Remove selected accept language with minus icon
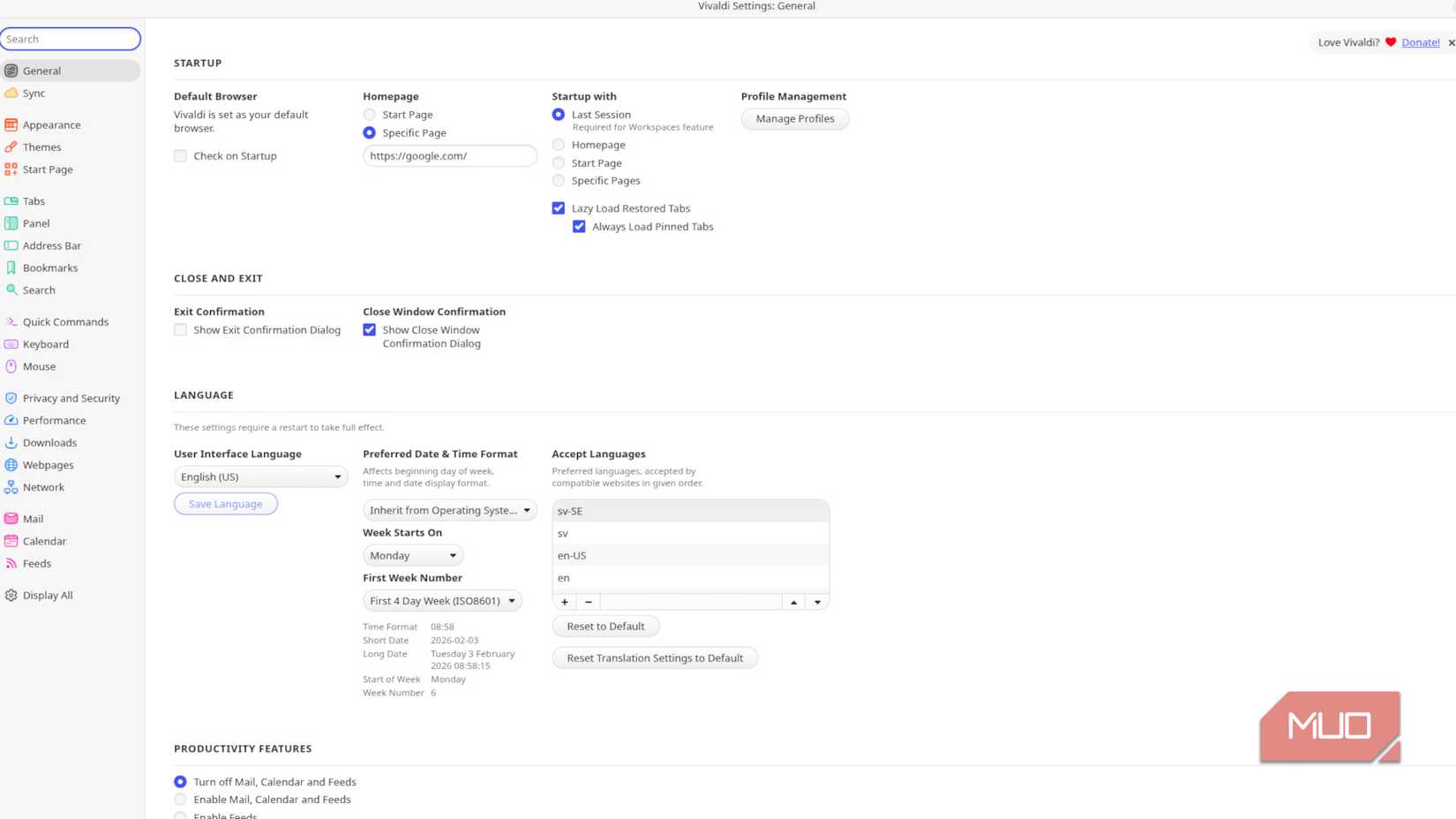 [x=588, y=601]
